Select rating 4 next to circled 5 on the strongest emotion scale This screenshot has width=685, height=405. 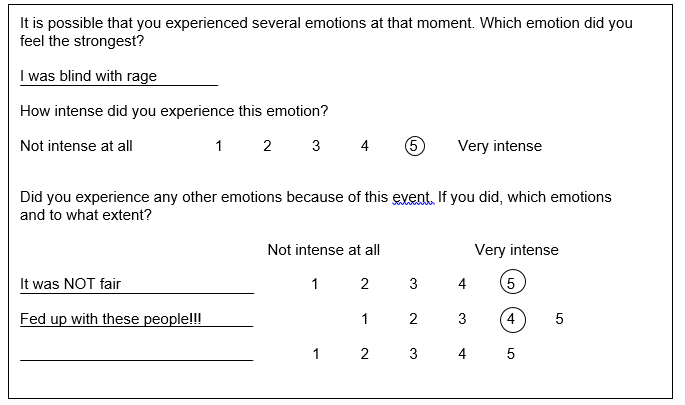click(365, 146)
